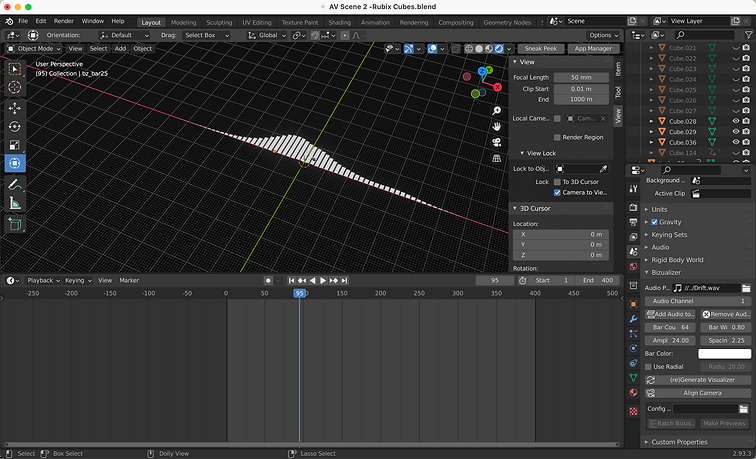
Task: Open World properties tab icon
Action: click(634, 267)
